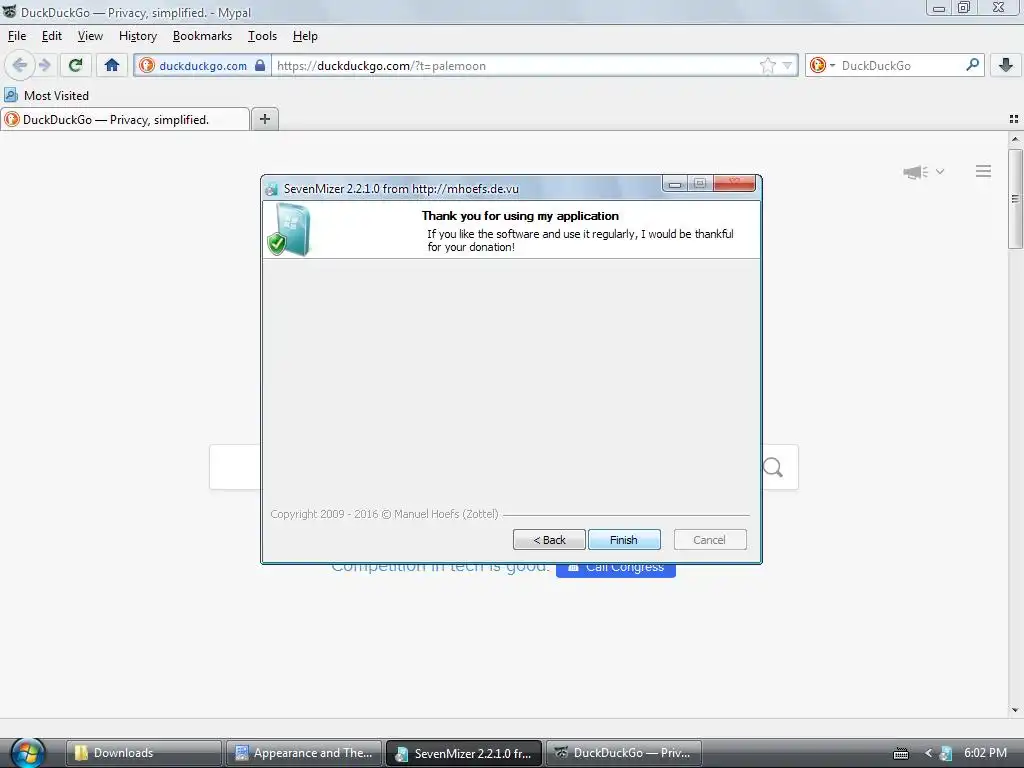
Task: Open the Help menu
Action: coord(305,36)
